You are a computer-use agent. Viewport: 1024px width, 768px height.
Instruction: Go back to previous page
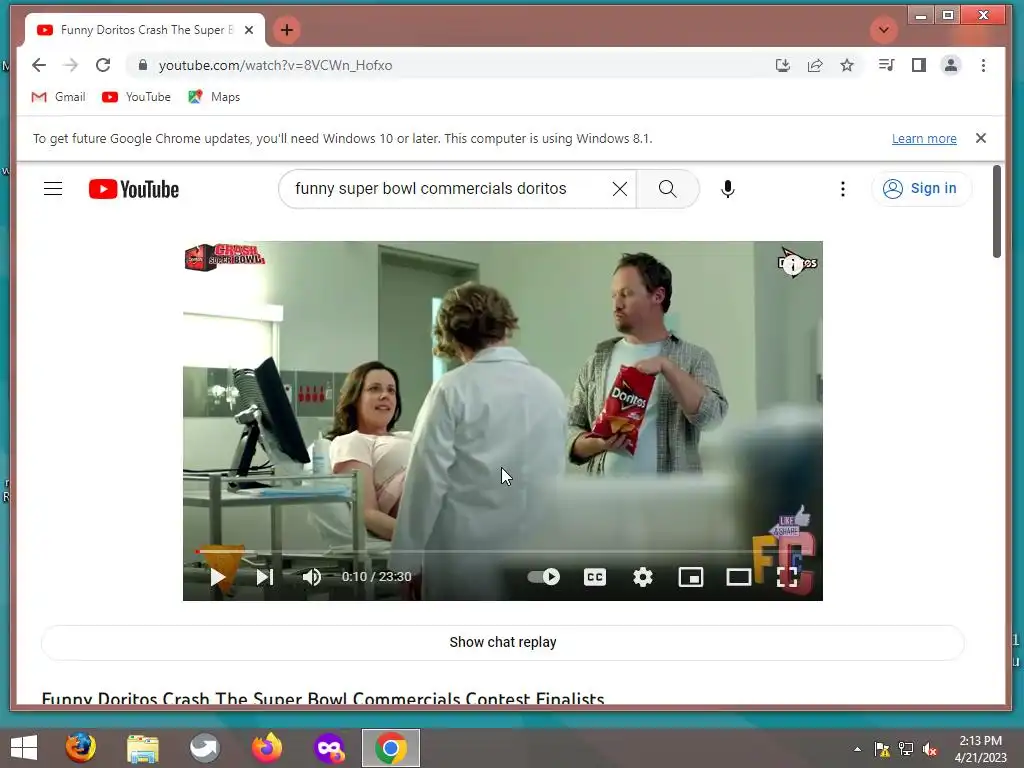pos(39,65)
